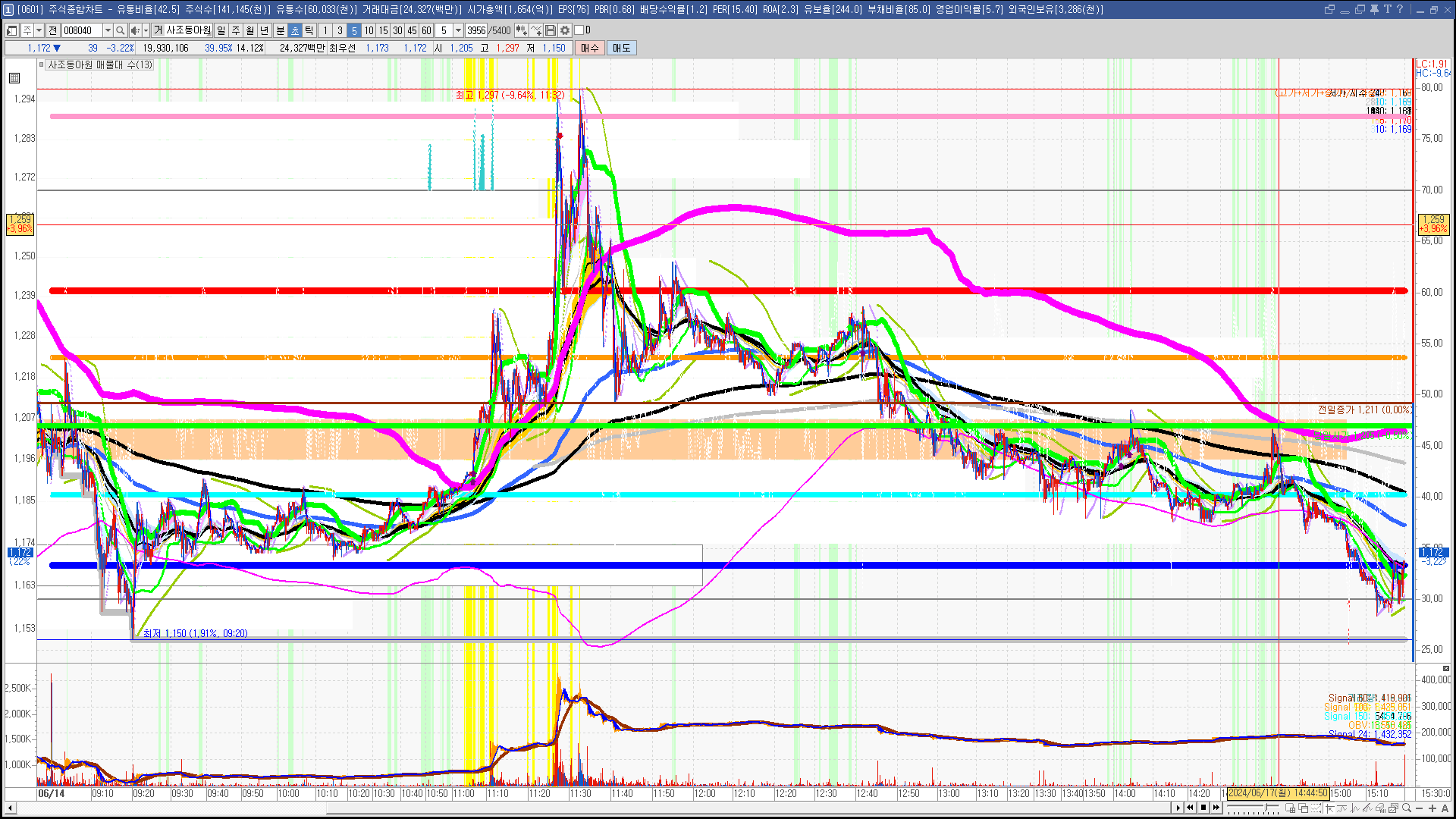Select the 60 interval tab
1456x819 pixels.
(426, 30)
